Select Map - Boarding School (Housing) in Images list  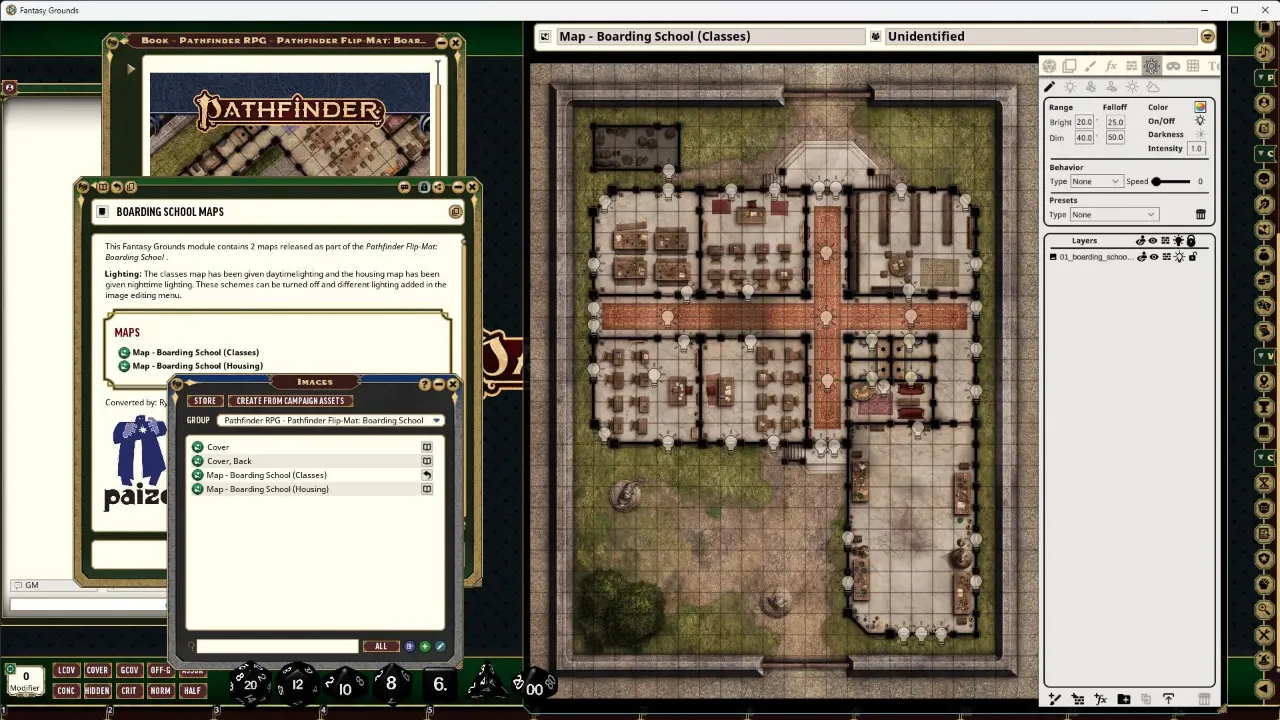coord(267,489)
